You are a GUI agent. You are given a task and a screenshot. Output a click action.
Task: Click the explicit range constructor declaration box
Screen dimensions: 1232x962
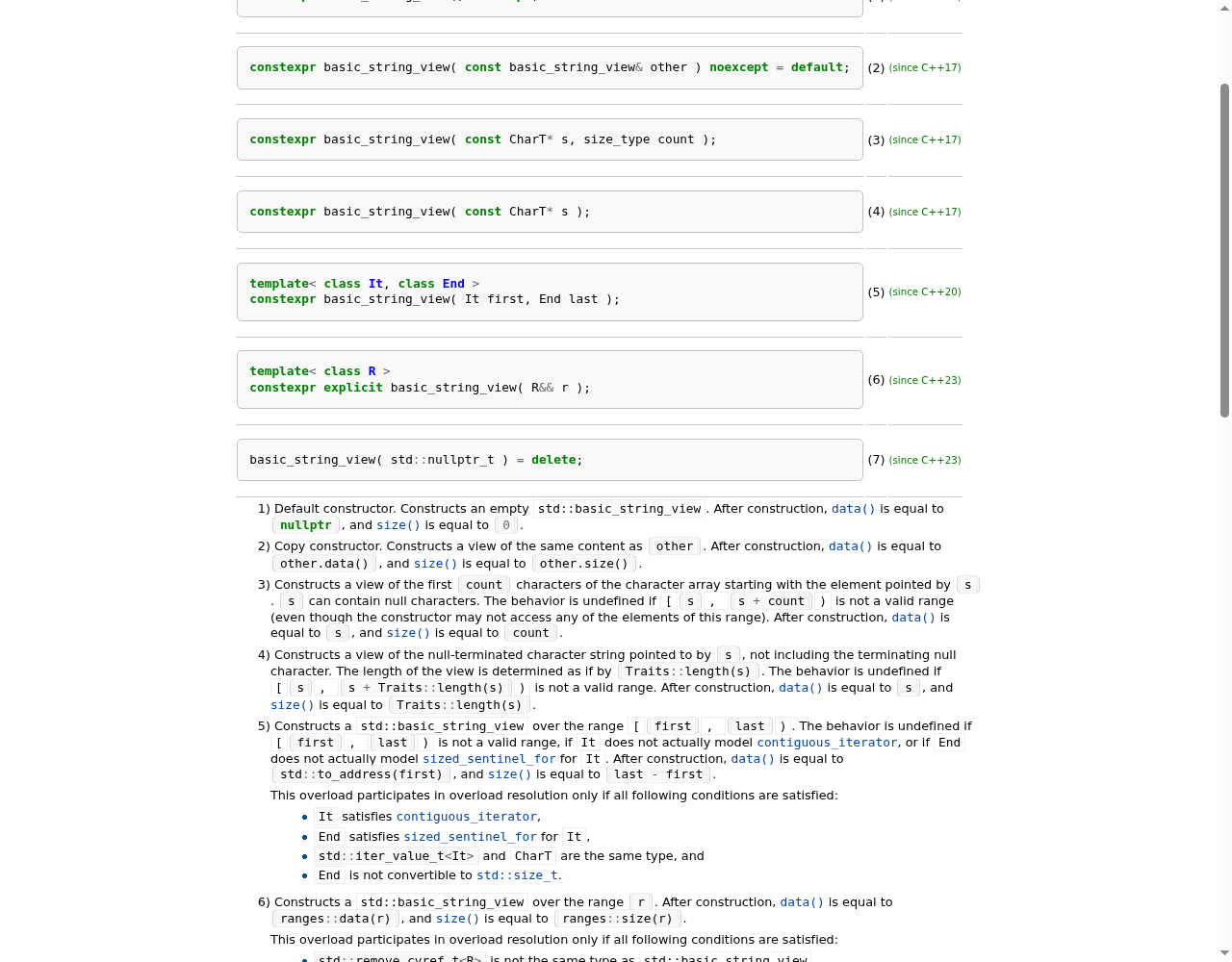point(550,380)
